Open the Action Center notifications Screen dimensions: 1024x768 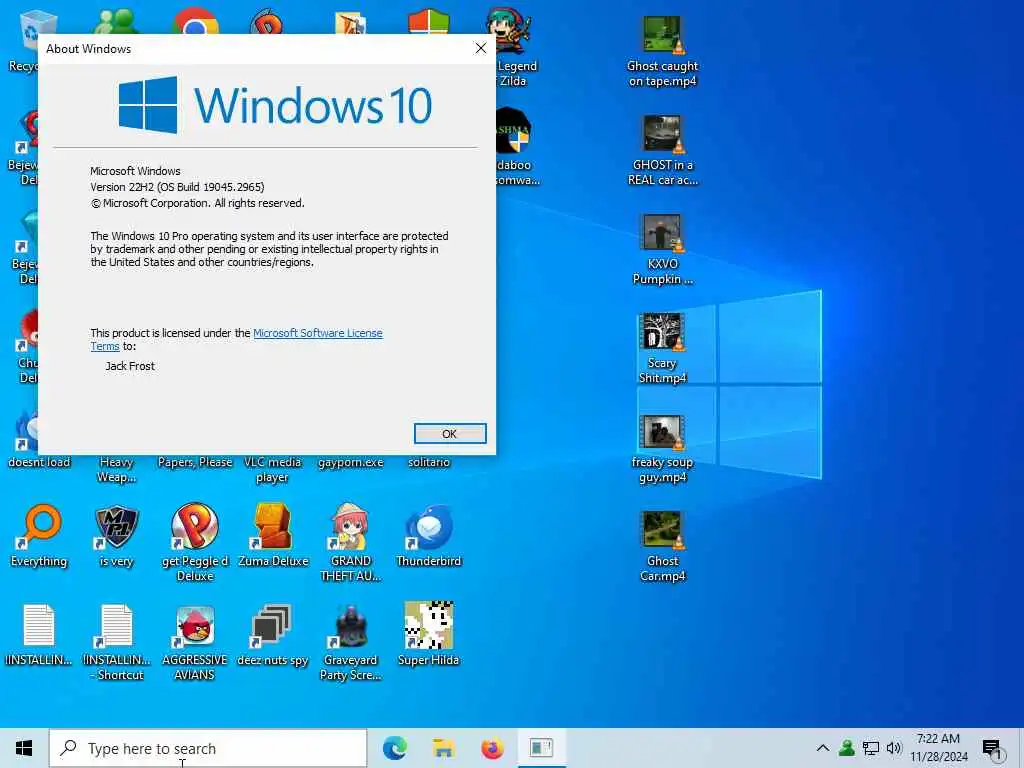click(992, 749)
